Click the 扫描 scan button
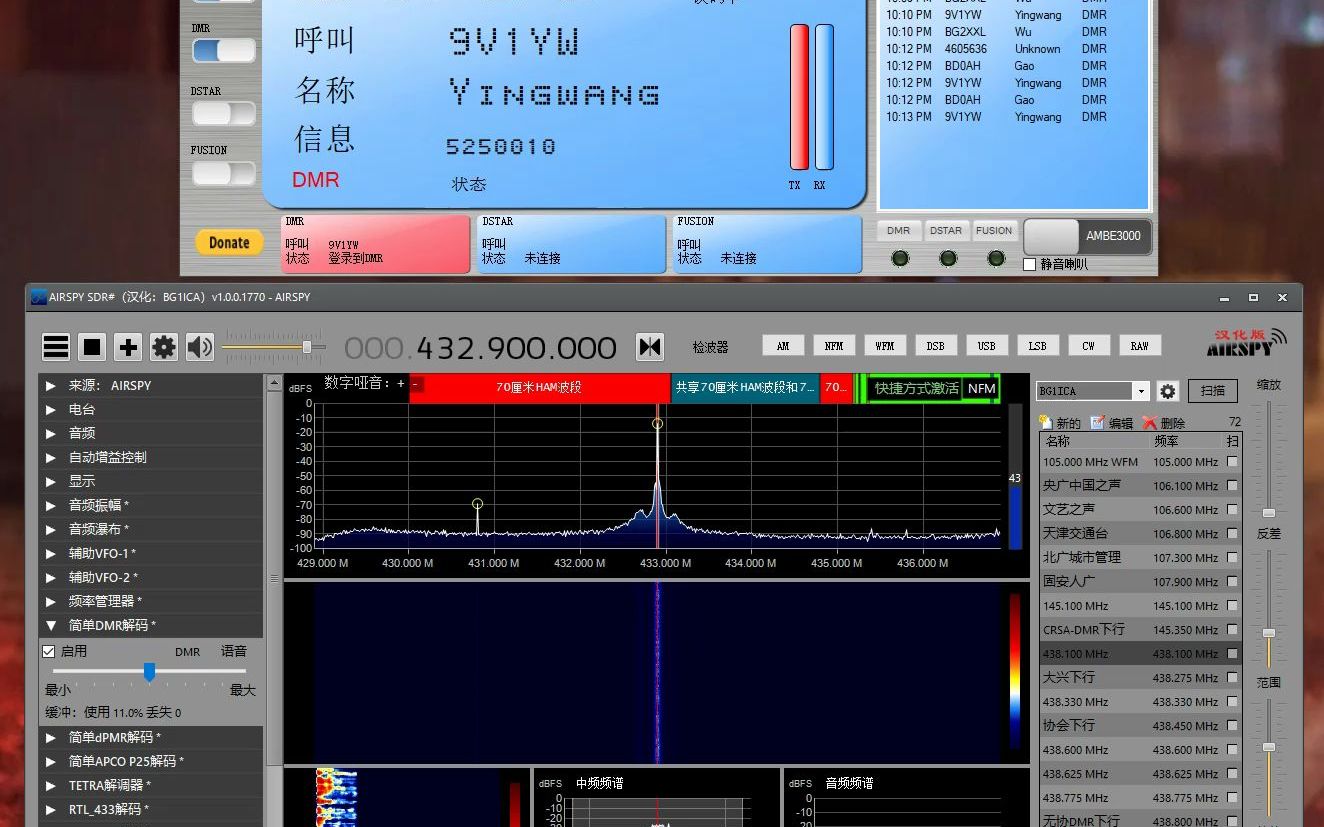 [1213, 391]
